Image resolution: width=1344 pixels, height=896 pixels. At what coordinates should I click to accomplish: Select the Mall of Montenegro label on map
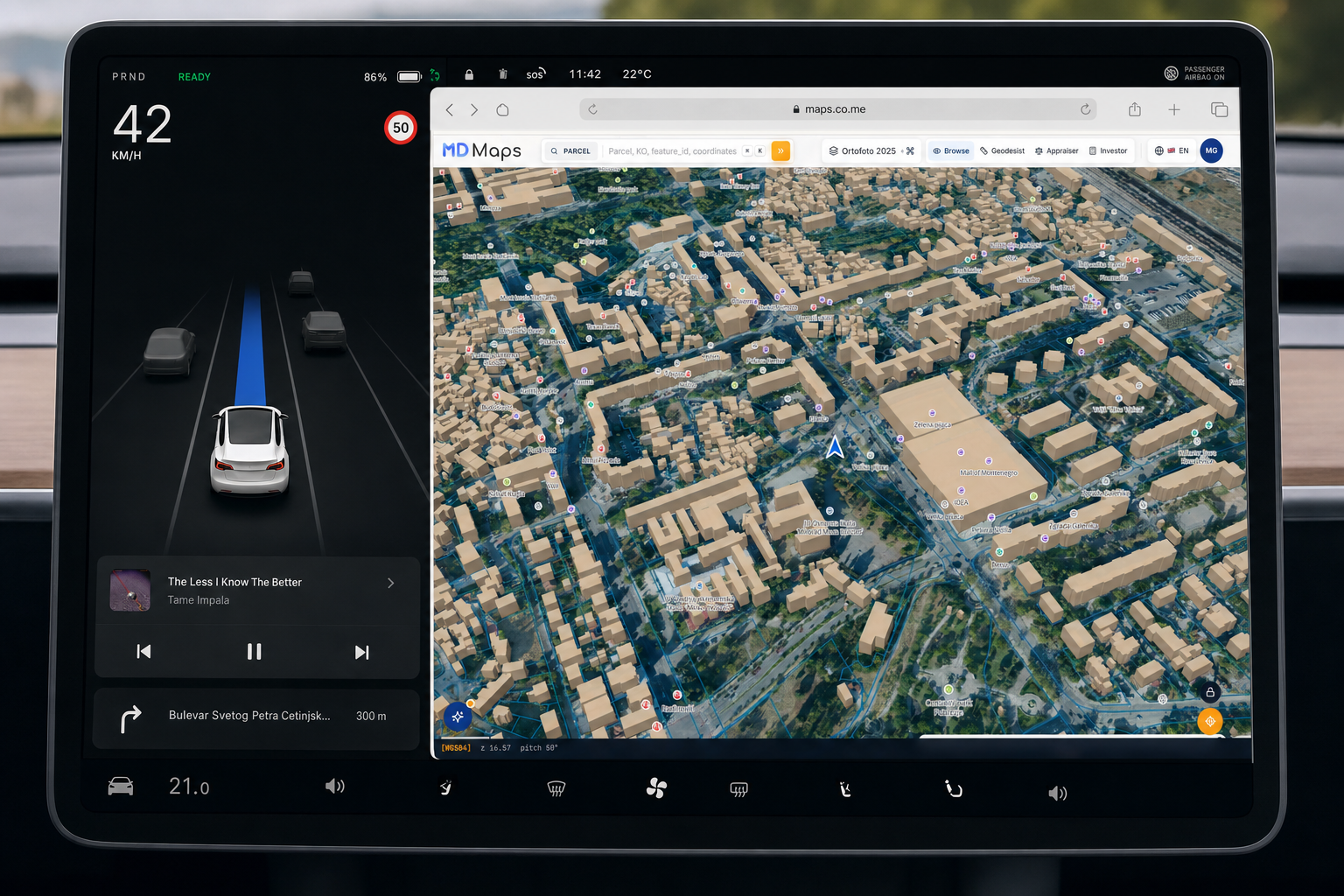click(989, 472)
